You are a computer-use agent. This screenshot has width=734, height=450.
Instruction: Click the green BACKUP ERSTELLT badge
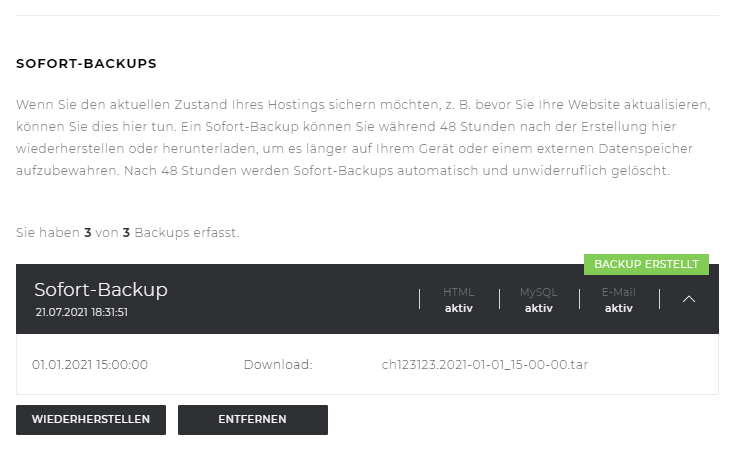click(x=646, y=265)
